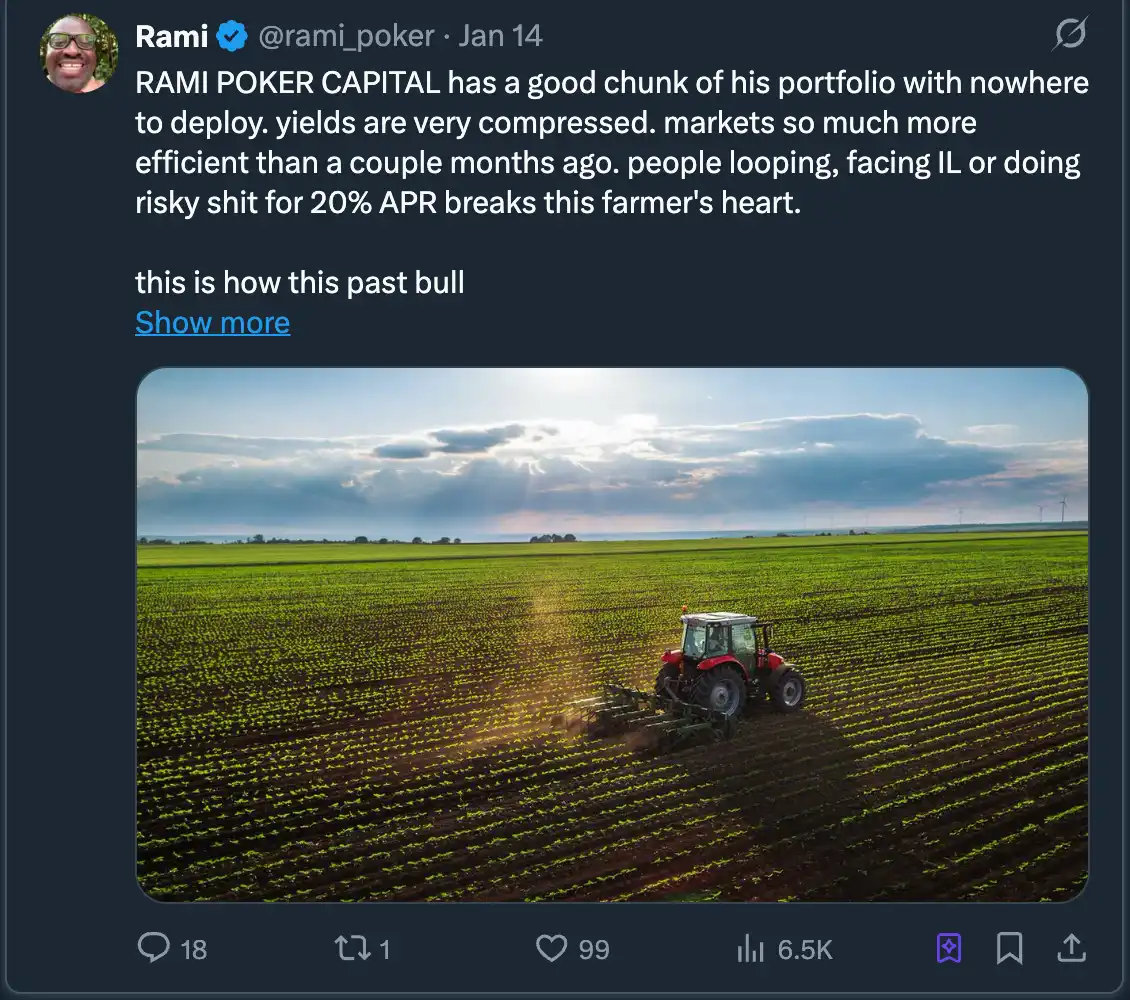1130x1000 pixels.
Task: Click the repost count of 1
Action: tap(385, 949)
